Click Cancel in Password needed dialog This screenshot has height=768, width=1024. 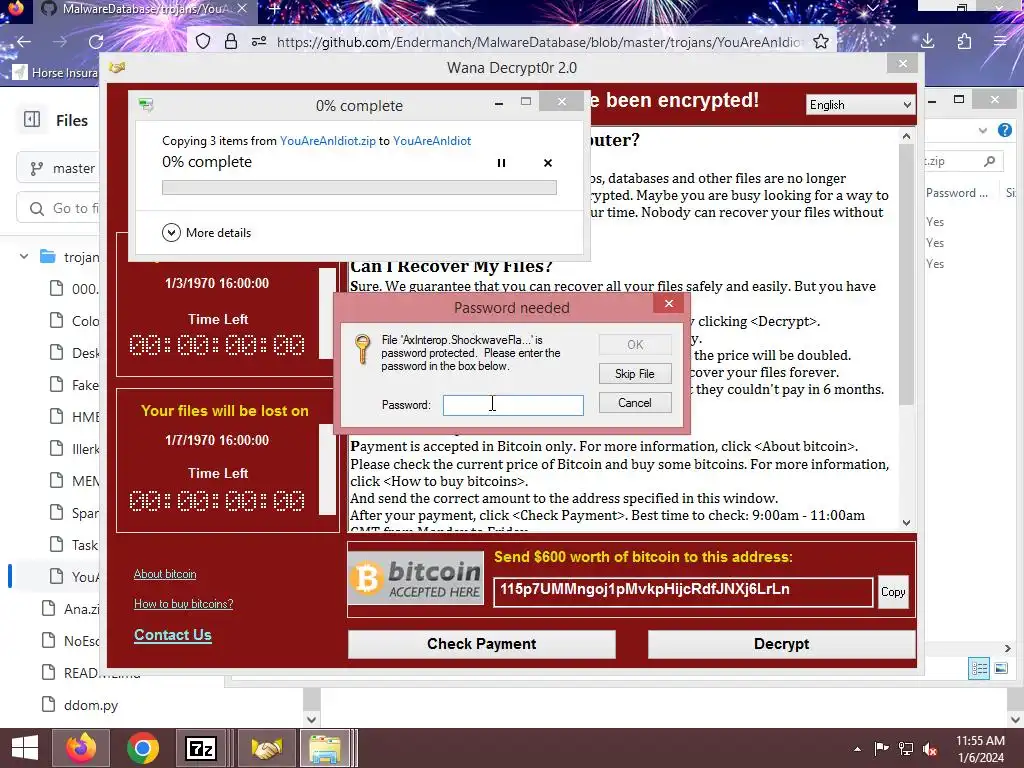[x=635, y=403]
